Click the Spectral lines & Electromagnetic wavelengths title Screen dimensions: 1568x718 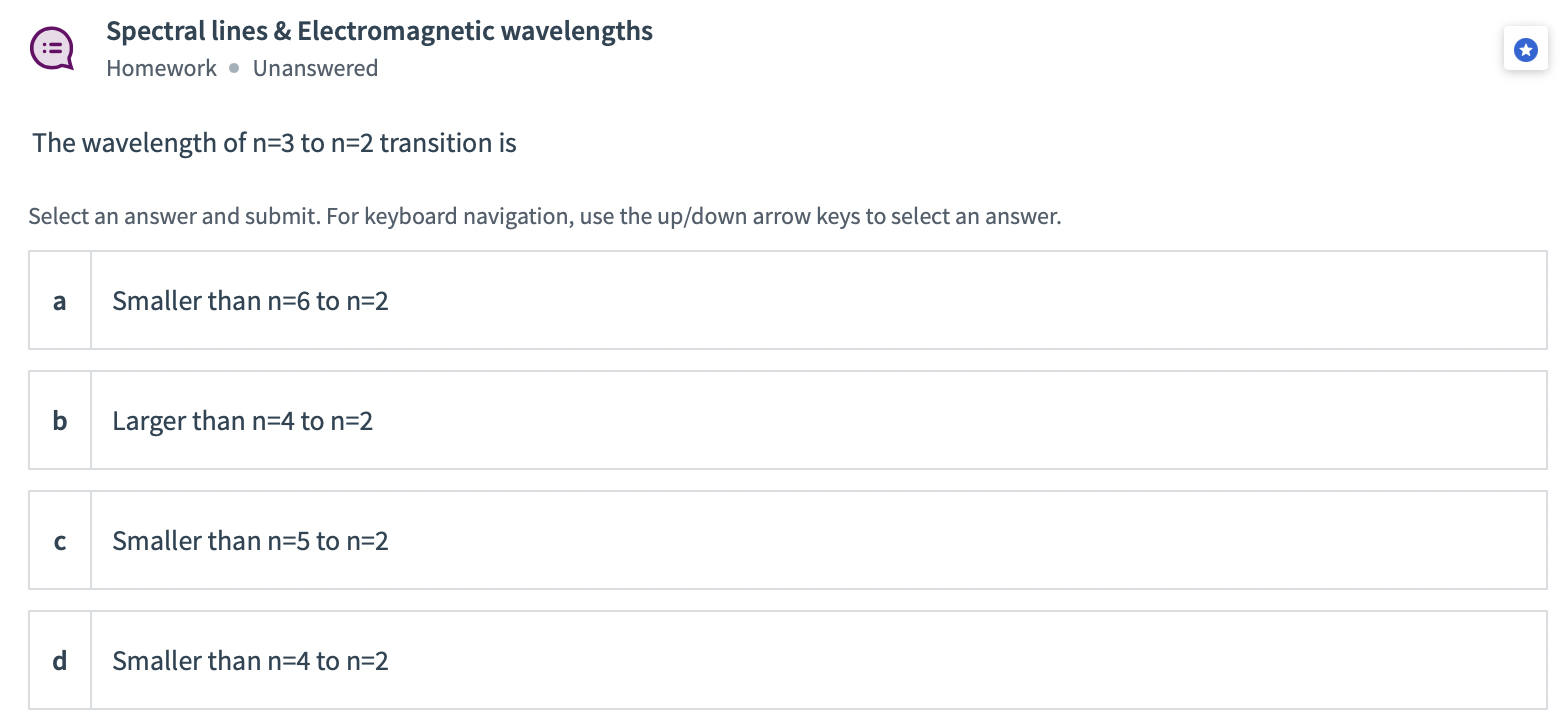coord(380,30)
